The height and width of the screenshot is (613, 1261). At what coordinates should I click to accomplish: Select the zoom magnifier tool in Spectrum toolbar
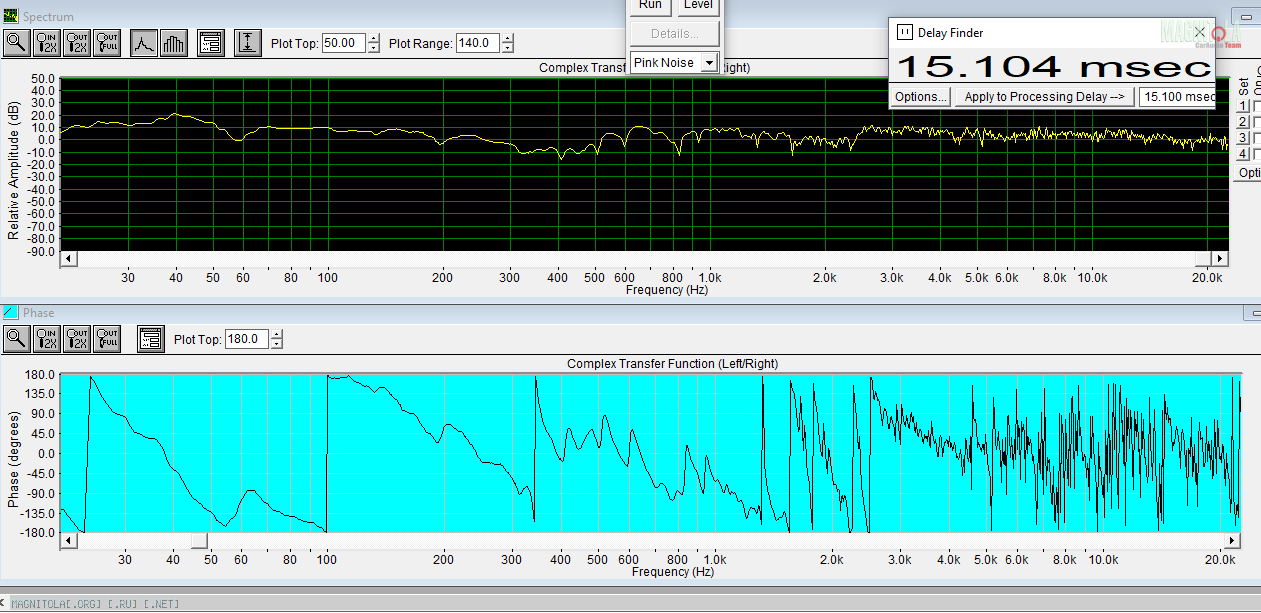click(17, 43)
